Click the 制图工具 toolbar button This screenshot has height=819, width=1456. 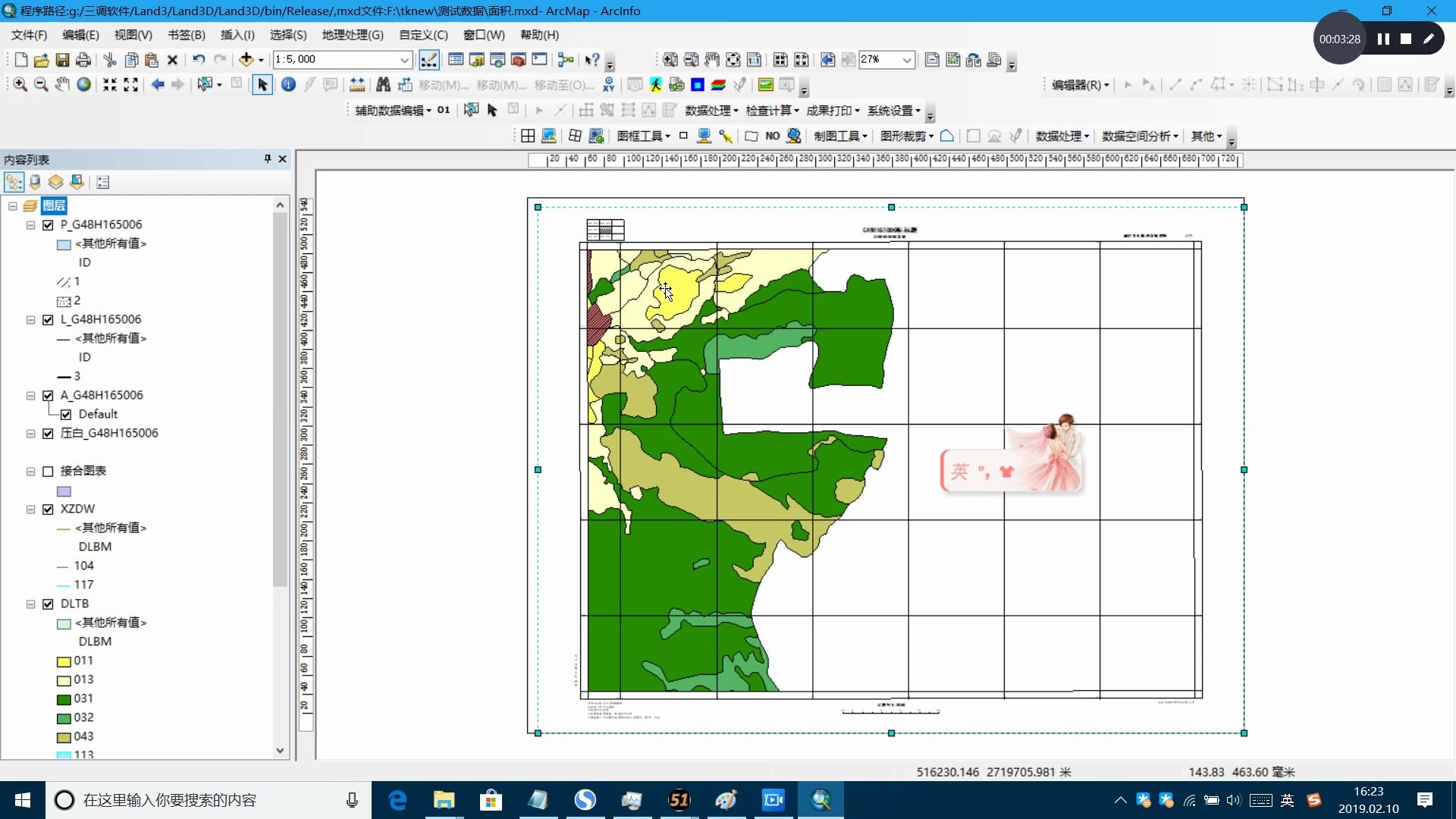[x=840, y=136]
